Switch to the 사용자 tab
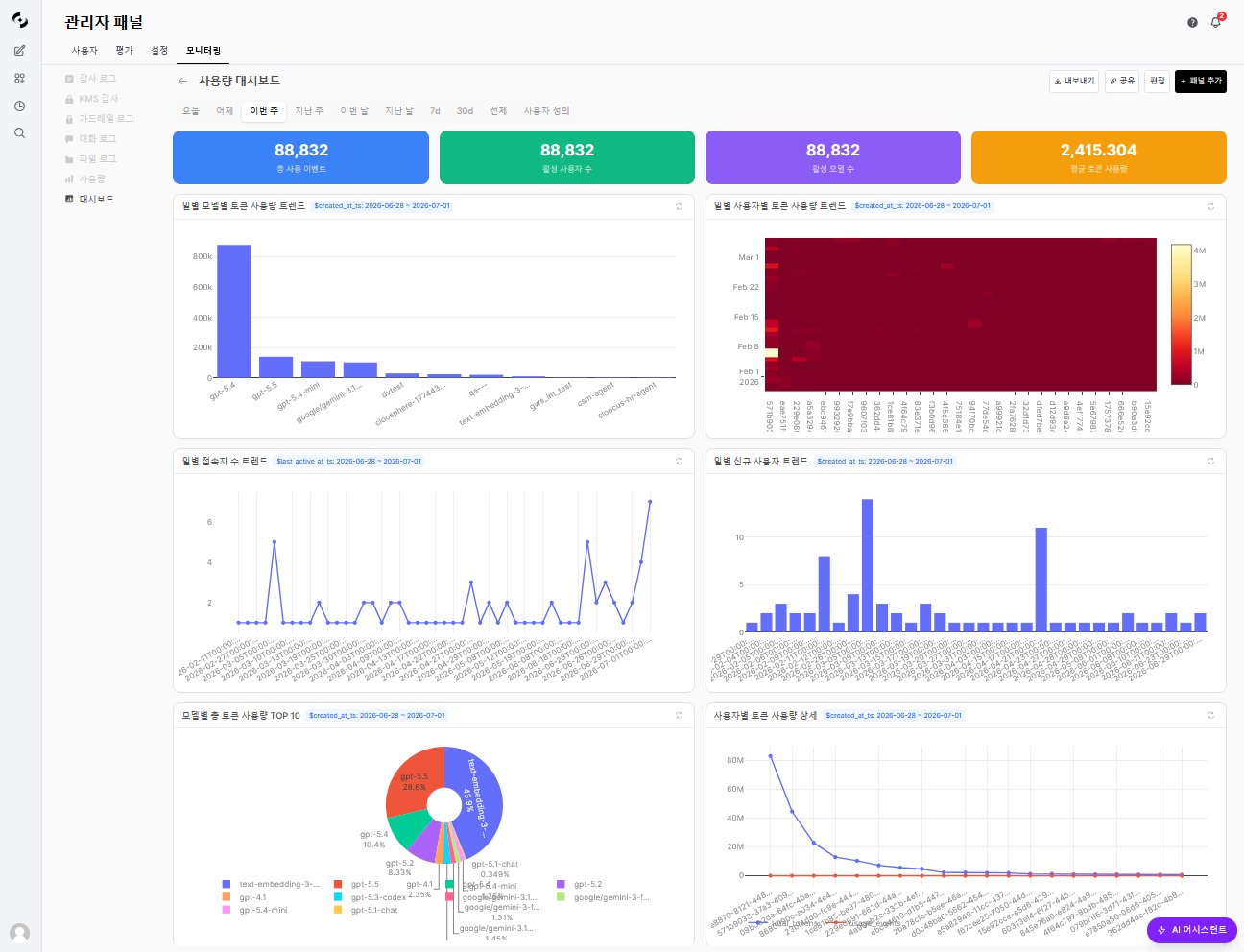Image resolution: width=1244 pixels, height=952 pixels. point(84,50)
